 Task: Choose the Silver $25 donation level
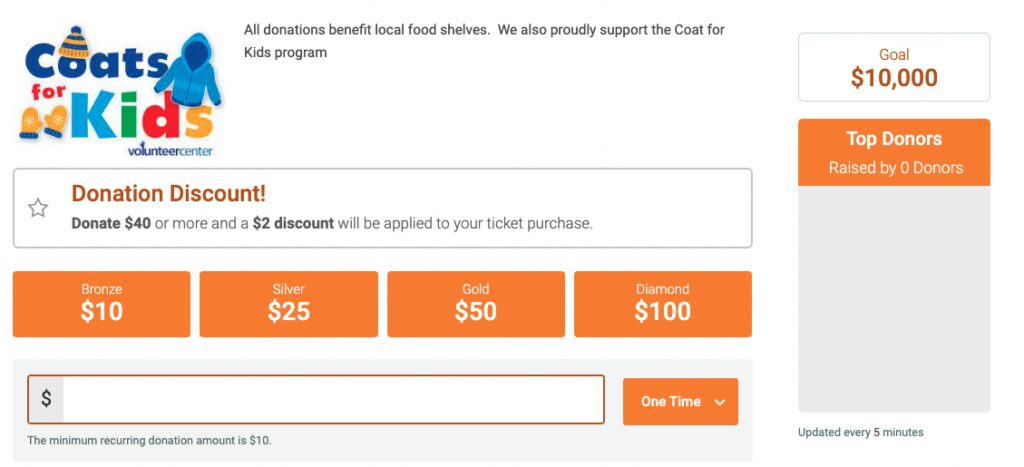pos(289,304)
